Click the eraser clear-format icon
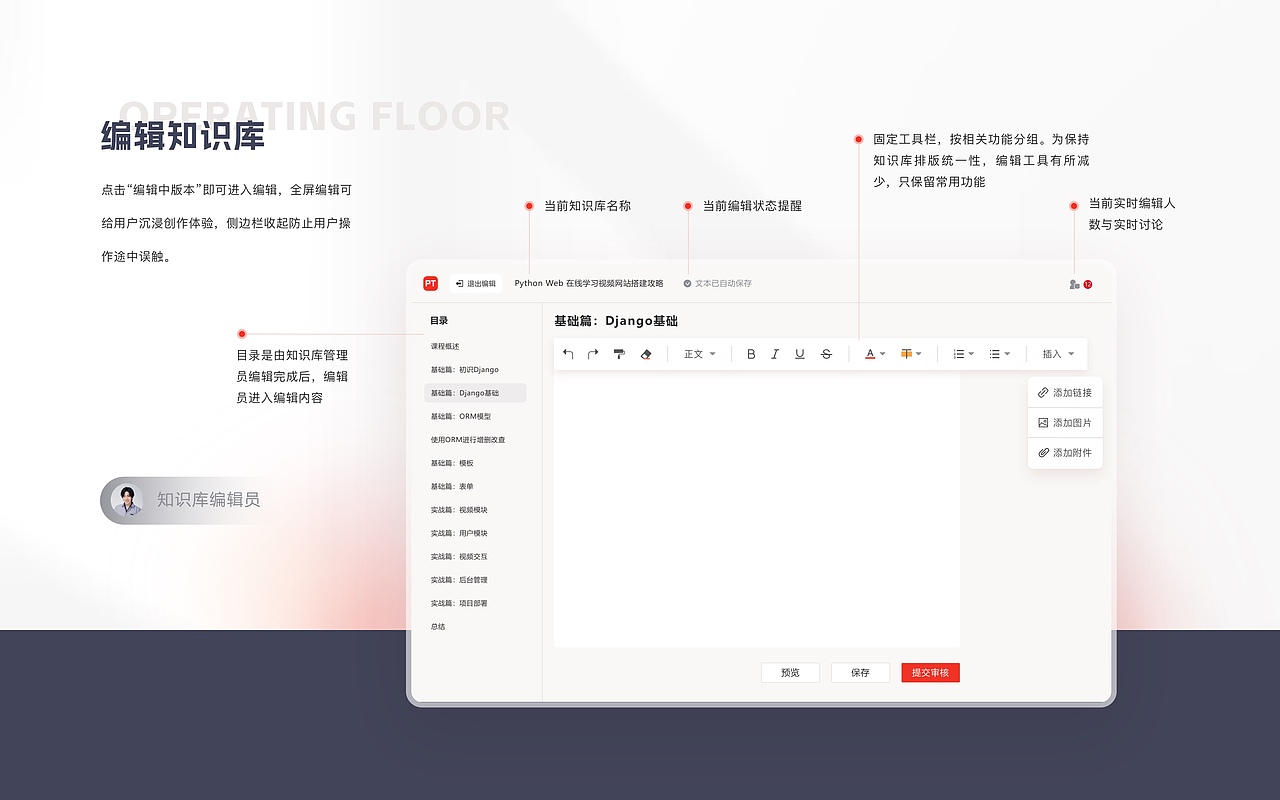This screenshot has height=800, width=1280. [x=645, y=354]
